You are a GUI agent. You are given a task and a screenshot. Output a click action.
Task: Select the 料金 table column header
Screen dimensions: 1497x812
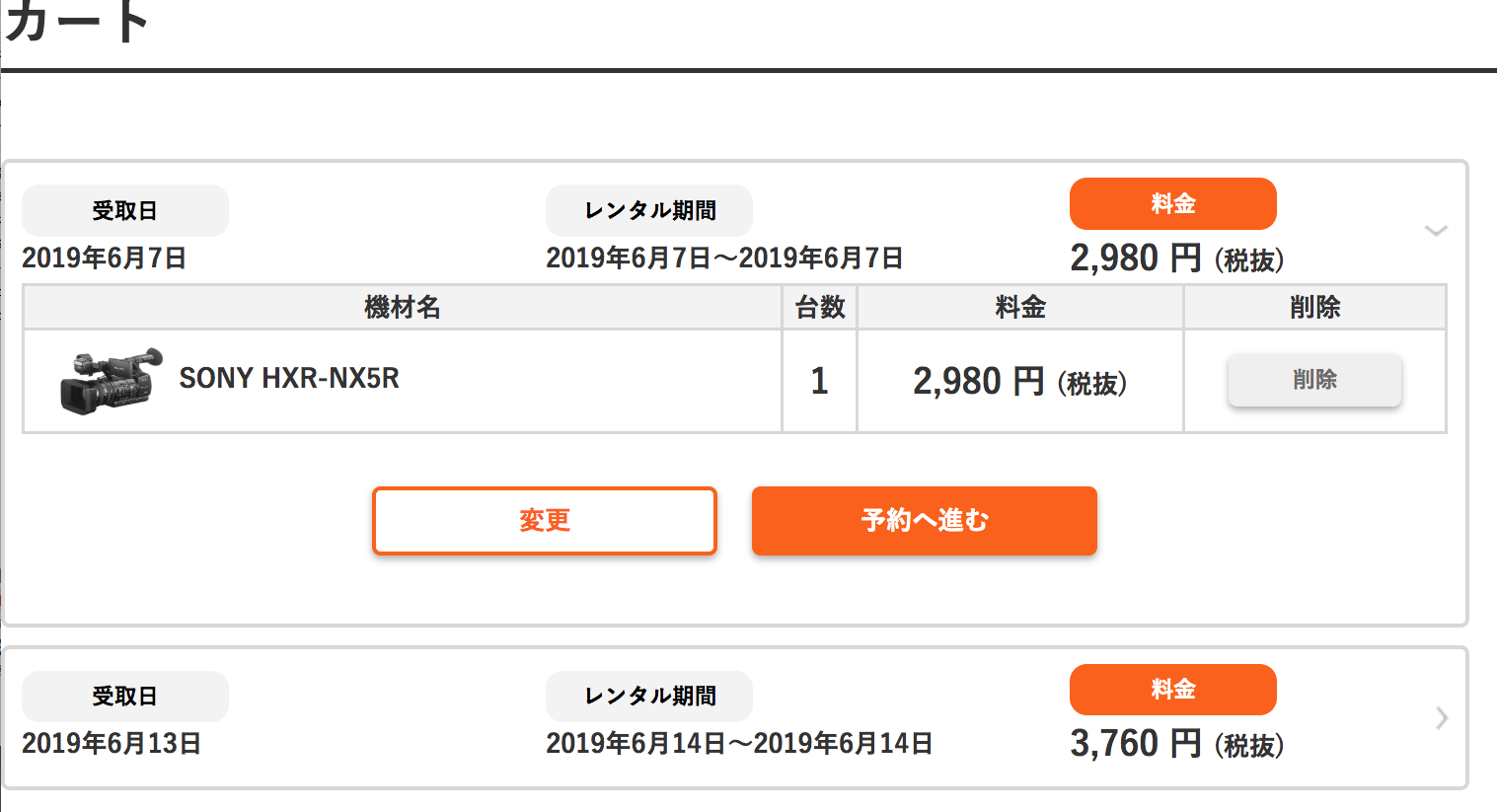pyautogui.click(x=1020, y=308)
